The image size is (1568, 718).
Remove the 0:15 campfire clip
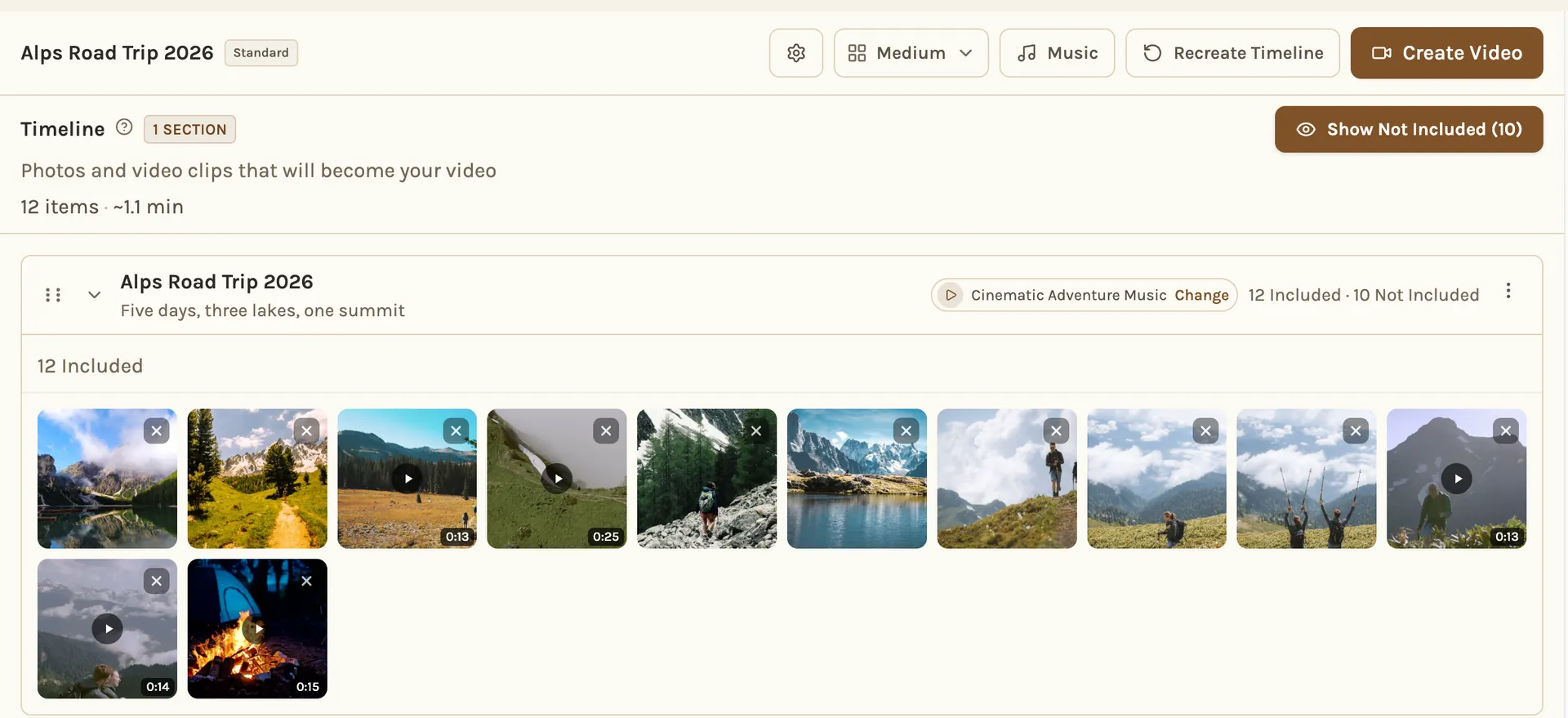coord(306,581)
